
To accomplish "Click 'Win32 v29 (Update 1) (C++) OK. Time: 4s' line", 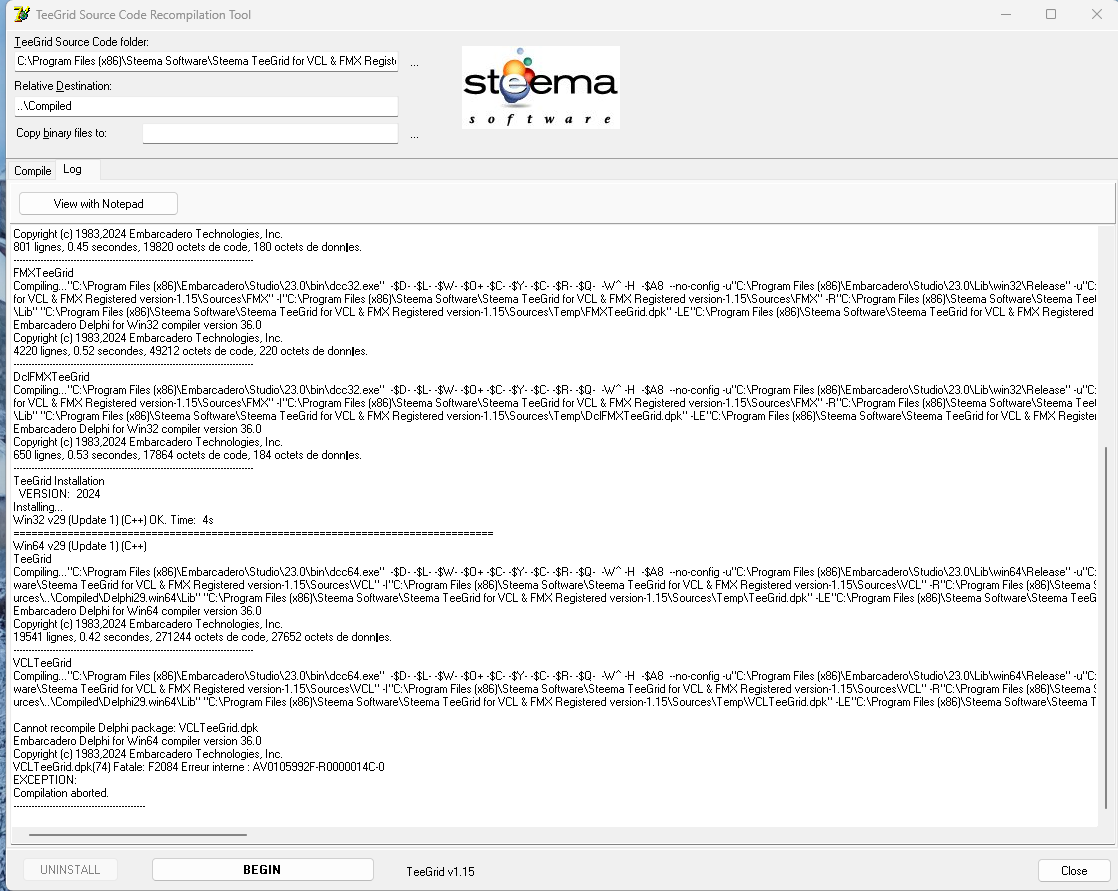I will pos(113,520).
